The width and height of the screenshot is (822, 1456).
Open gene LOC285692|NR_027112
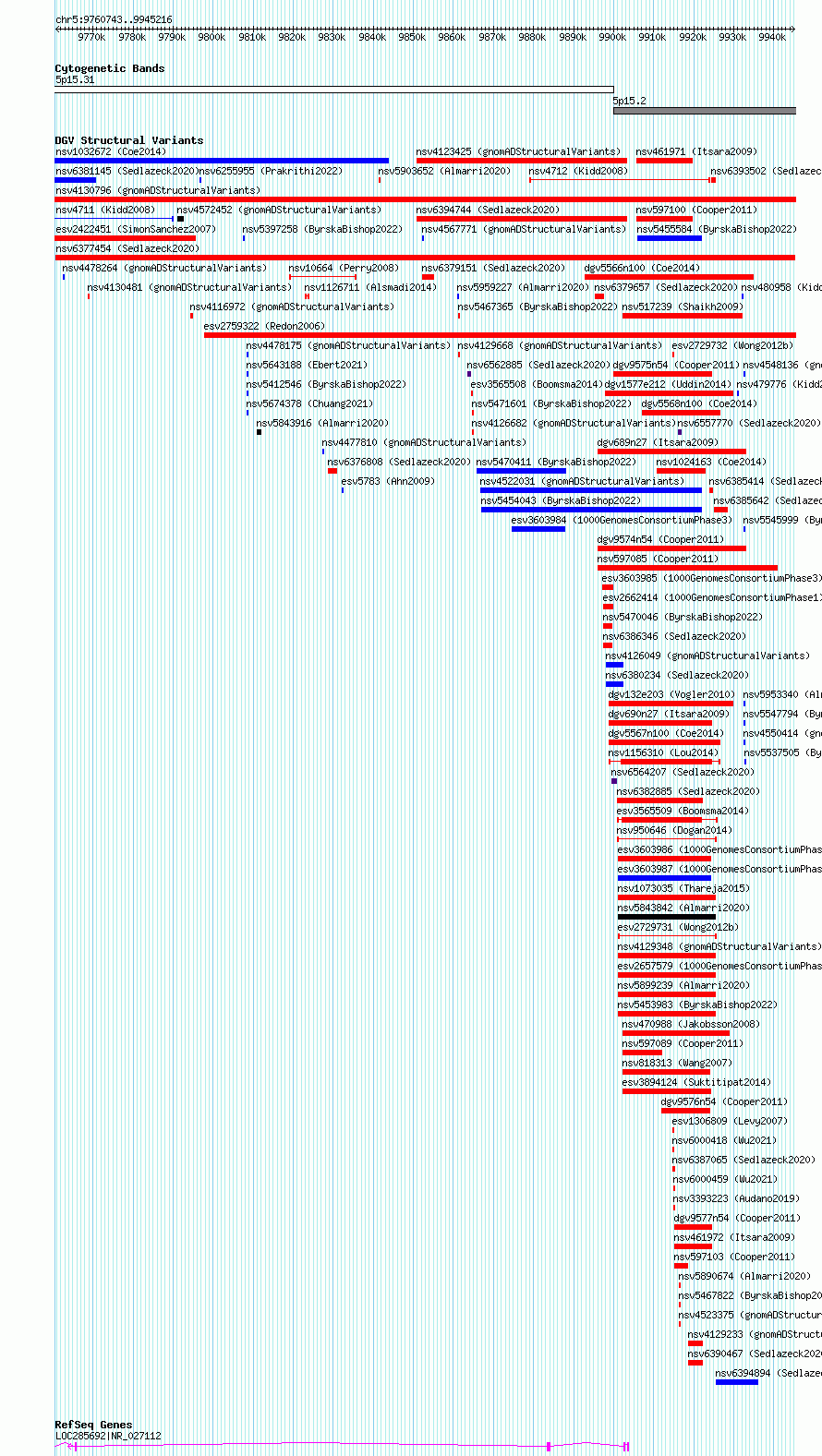point(108,1436)
